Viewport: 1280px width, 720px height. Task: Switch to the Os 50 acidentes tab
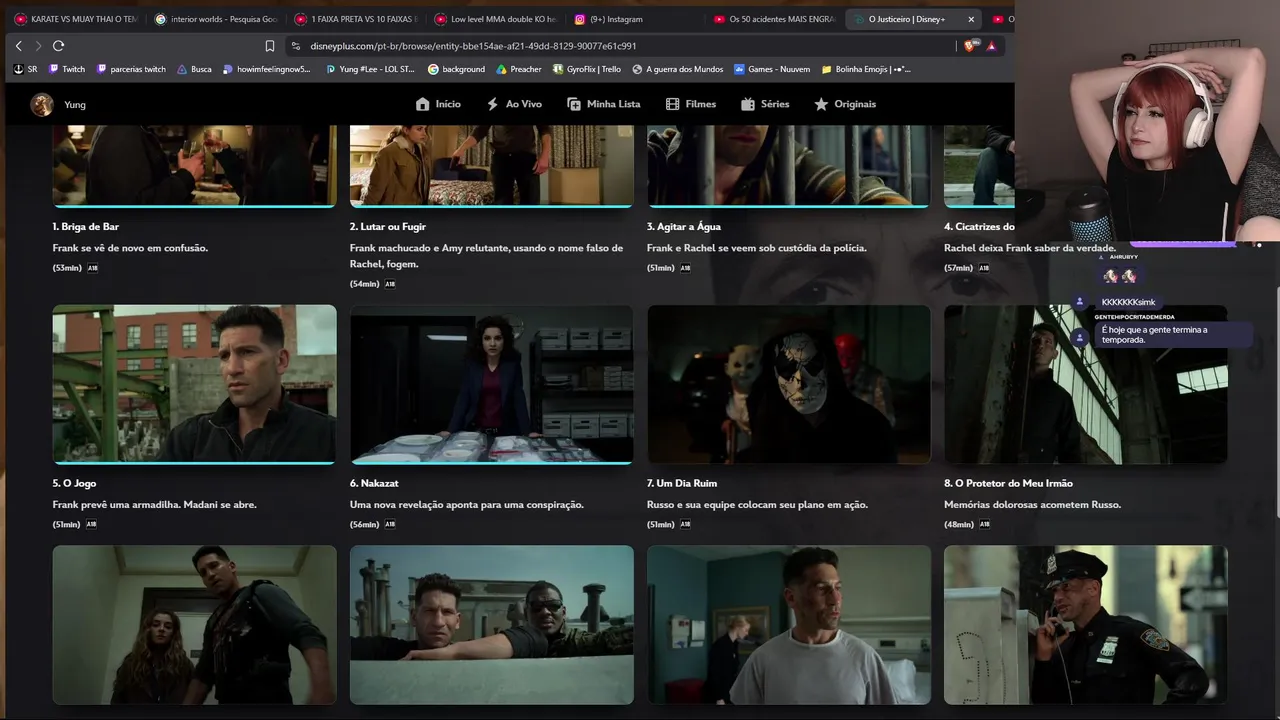click(x=776, y=19)
